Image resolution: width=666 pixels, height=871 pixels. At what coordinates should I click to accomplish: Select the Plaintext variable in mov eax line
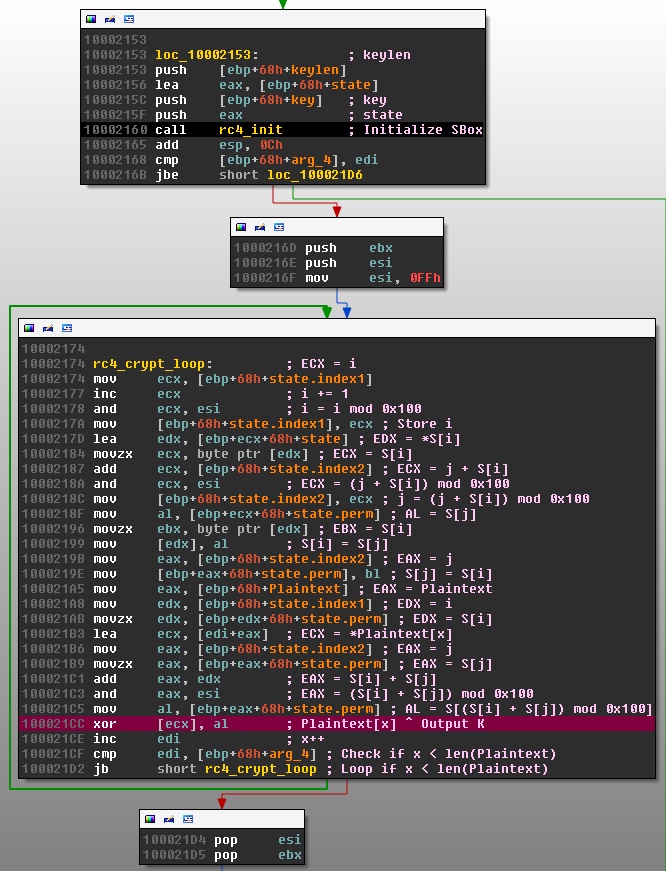304,589
